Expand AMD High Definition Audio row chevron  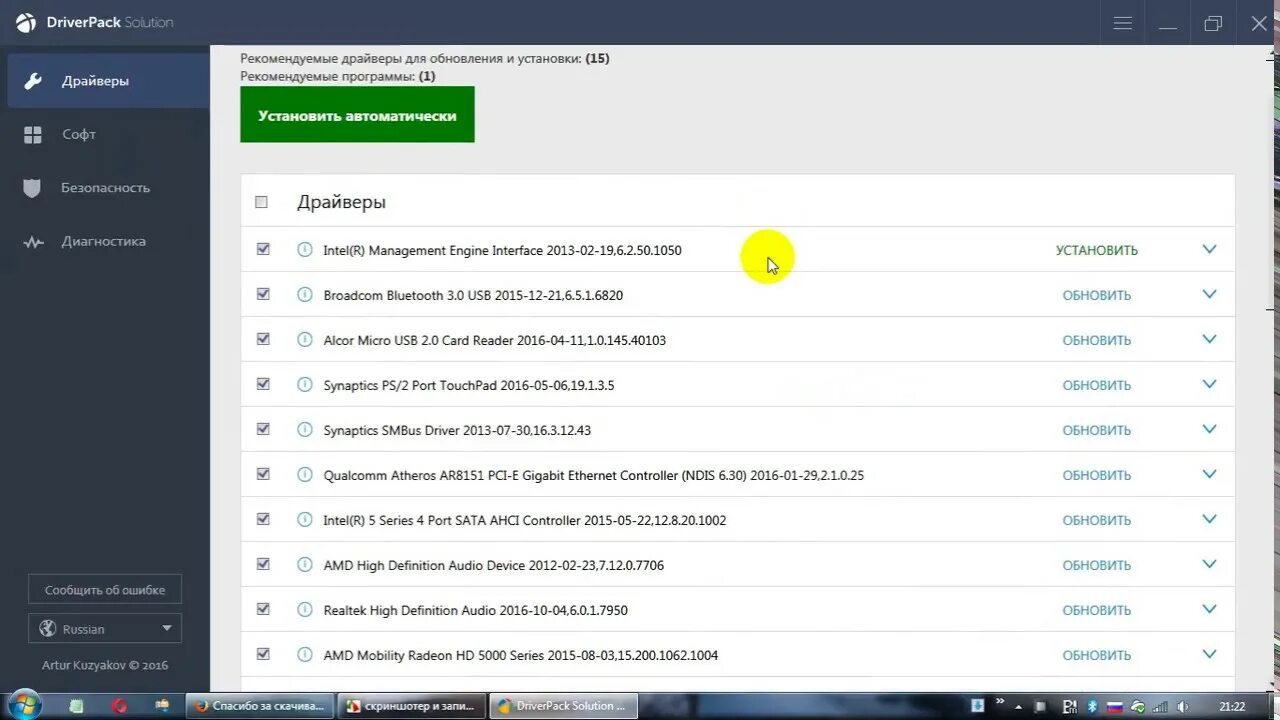pyautogui.click(x=1209, y=564)
